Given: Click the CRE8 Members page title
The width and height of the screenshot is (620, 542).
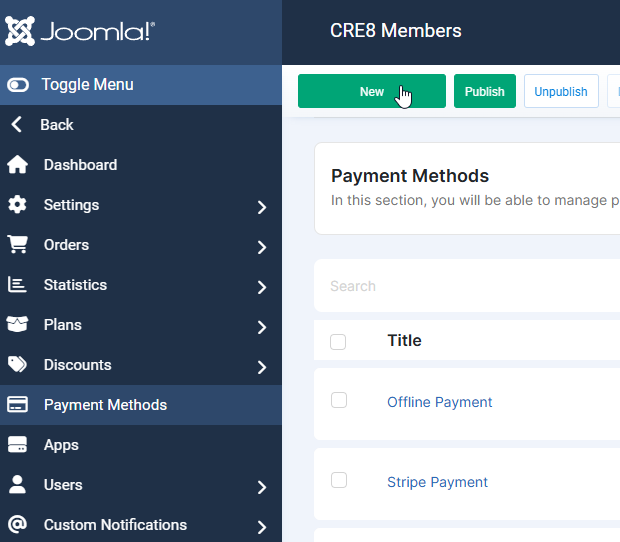Looking at the screenshot, I should (396, 31).
